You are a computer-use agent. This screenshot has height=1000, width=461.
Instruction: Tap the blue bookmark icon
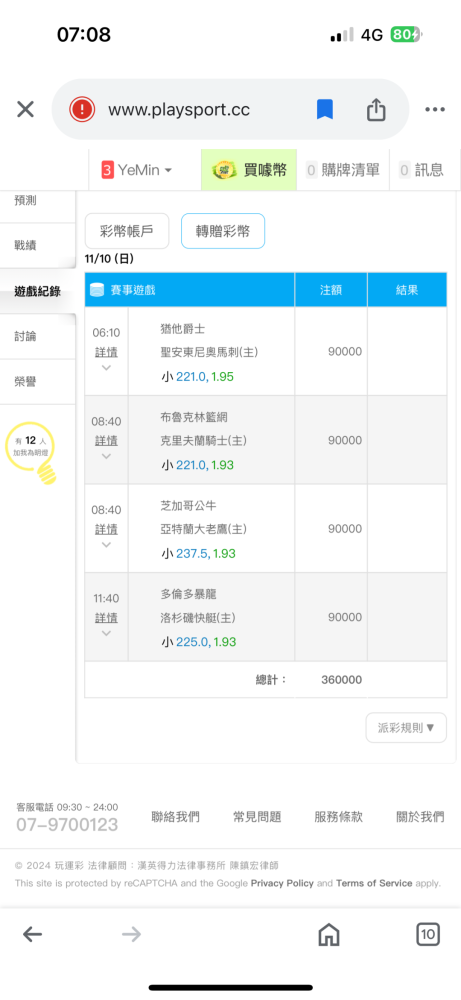(x=325, y=110)
